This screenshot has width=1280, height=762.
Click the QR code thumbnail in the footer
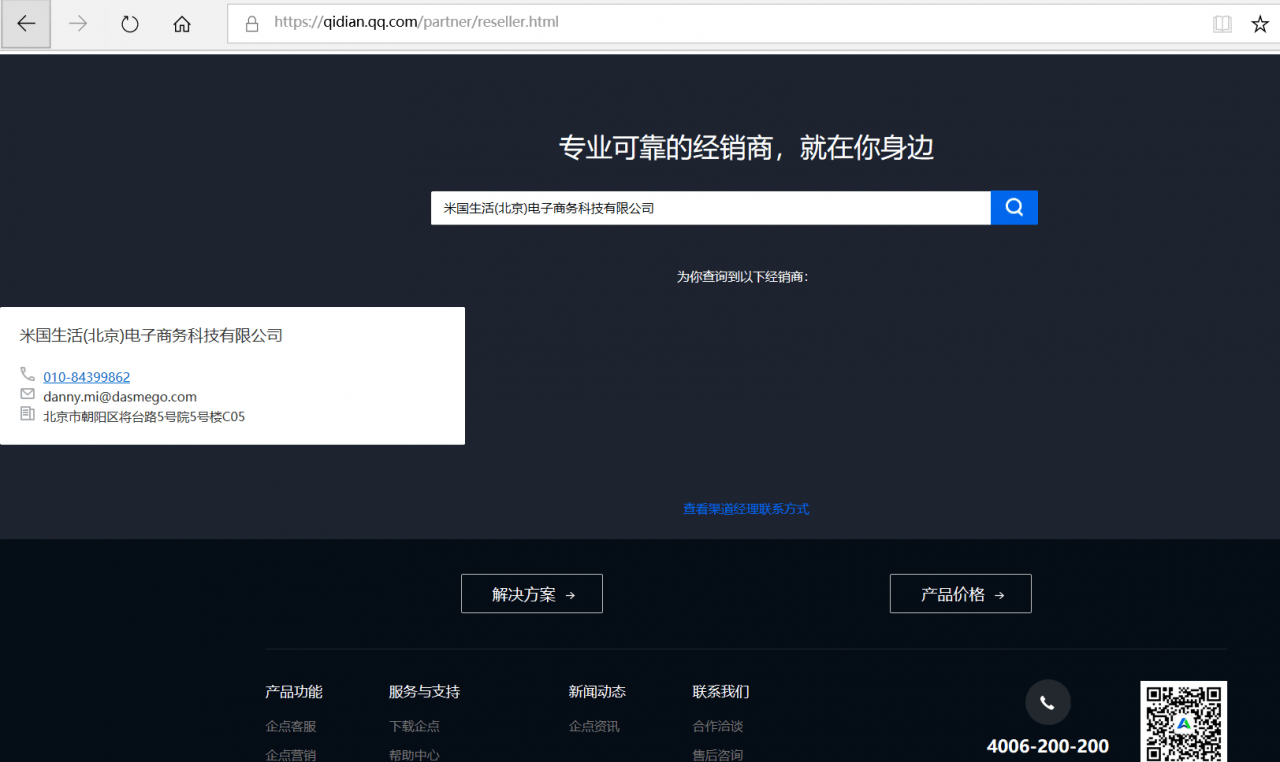point(1183,721)
